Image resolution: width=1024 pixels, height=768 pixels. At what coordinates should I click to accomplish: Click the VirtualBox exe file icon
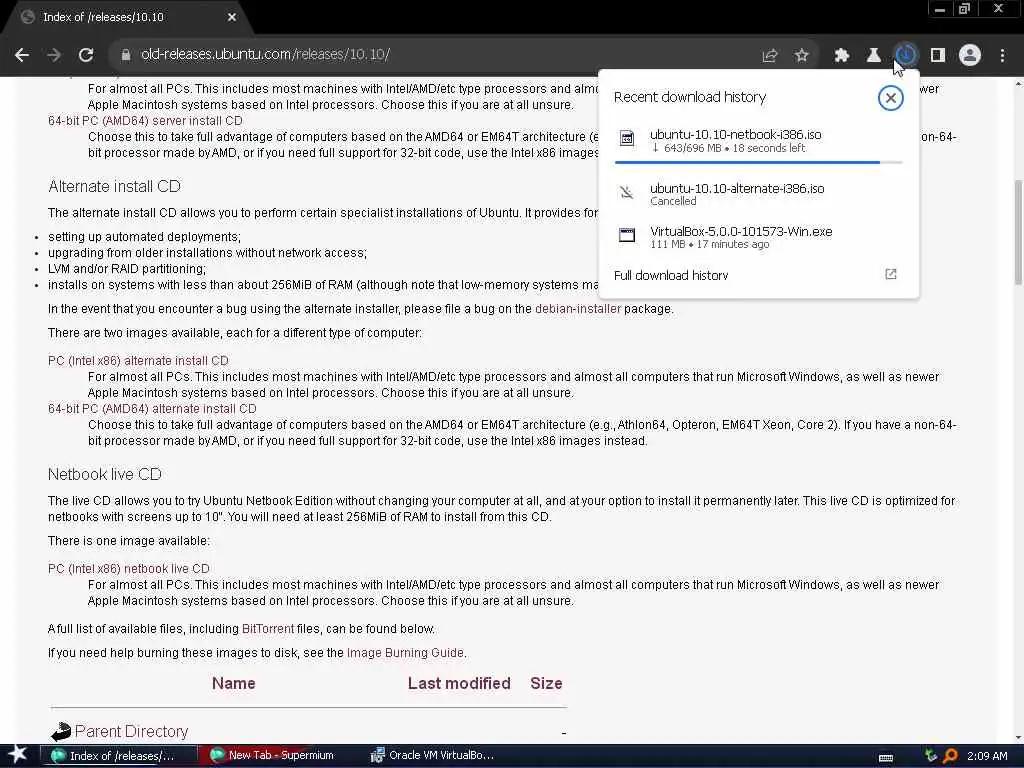point(626,235)
